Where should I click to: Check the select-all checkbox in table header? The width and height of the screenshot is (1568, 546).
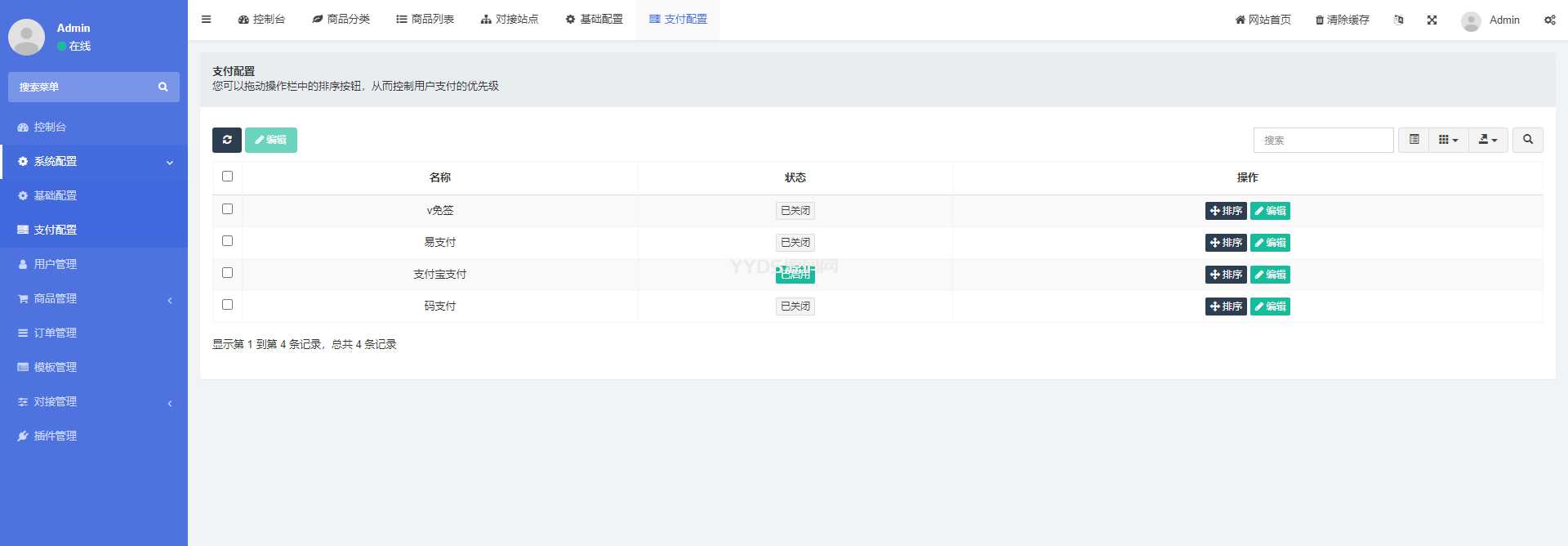click(227, 177)
